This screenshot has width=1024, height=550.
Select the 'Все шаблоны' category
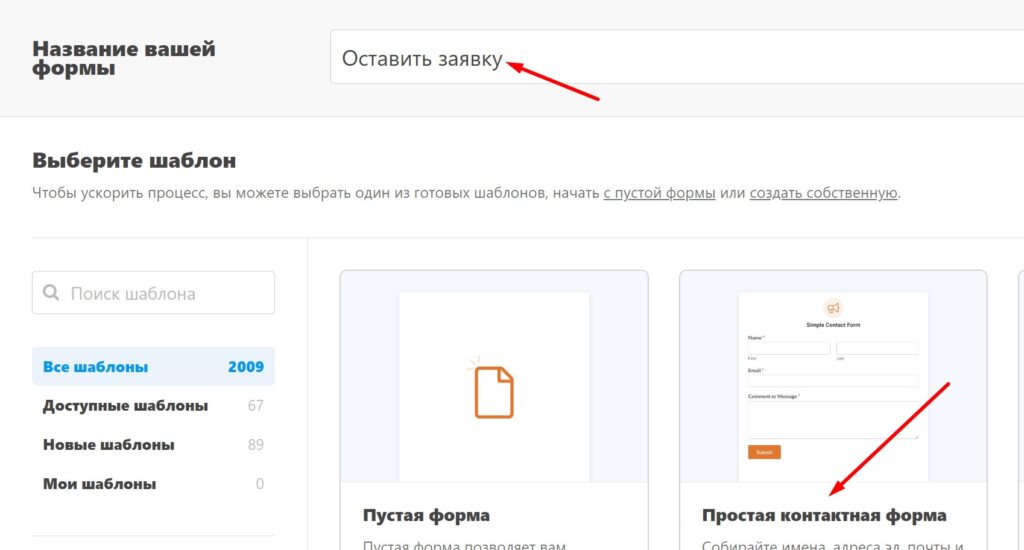pyautogui.click(x=153, y=366)
